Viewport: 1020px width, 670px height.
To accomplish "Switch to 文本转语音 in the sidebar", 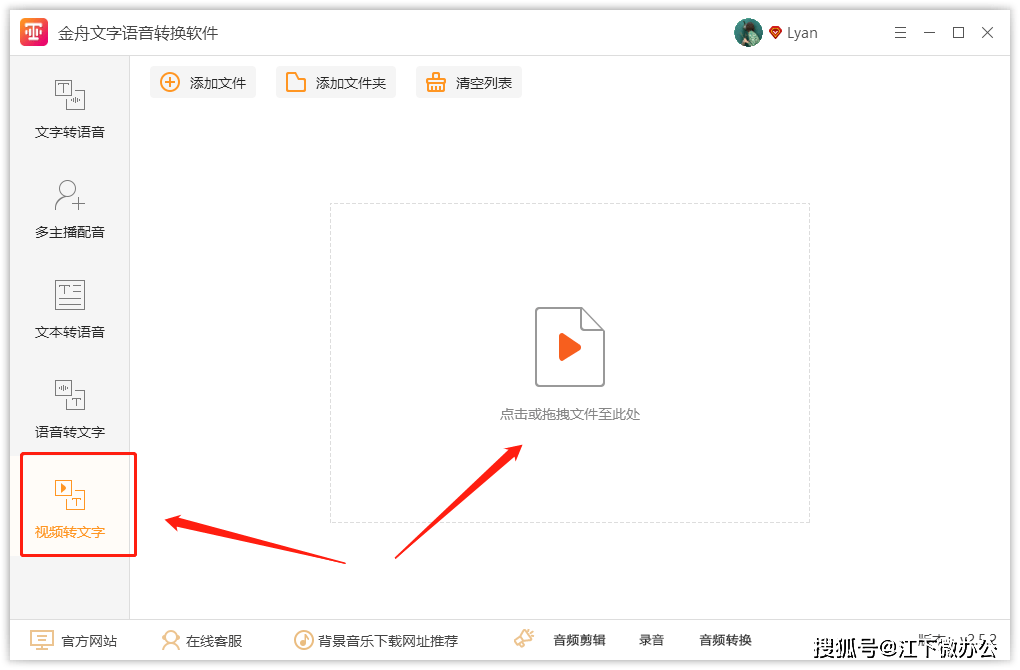I will coord(70,308).
